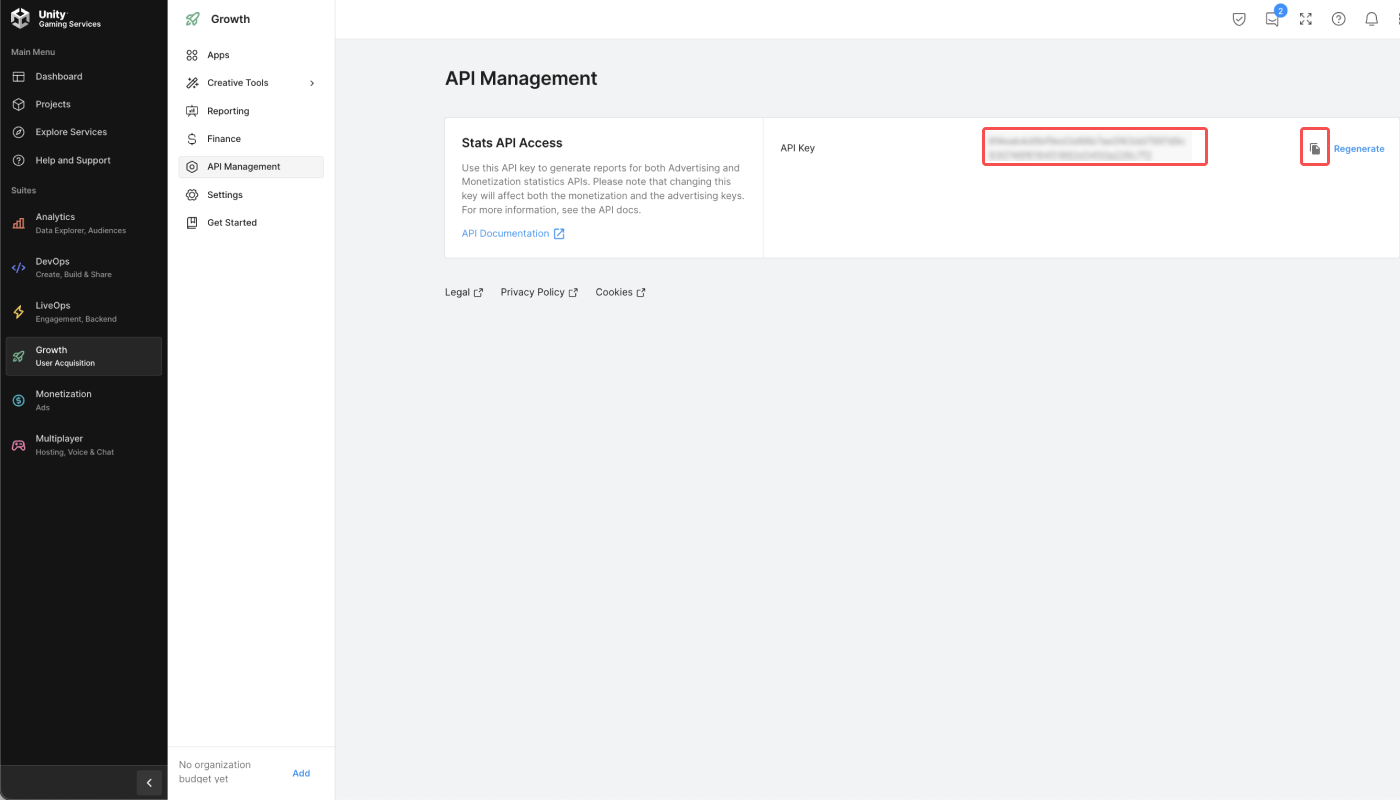The image size is (1400, 800).
Task: Toggle fullscreen with the expand icon
Action: (x=1305, y=18)
